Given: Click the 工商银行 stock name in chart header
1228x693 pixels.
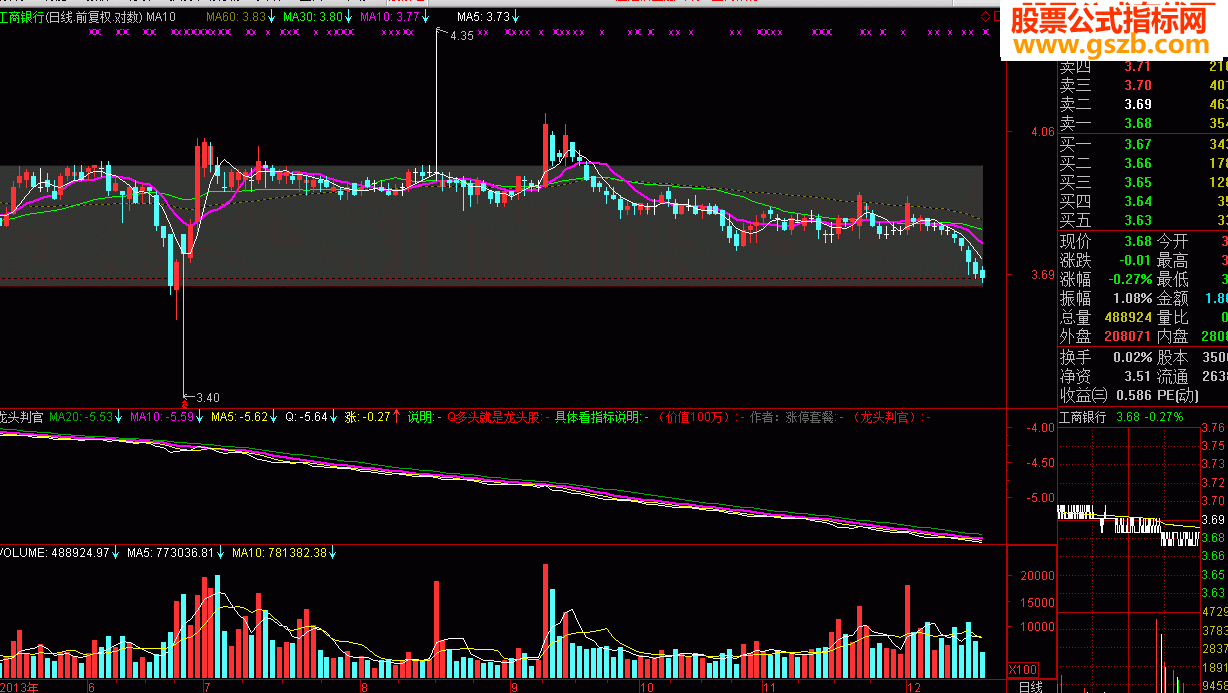Looking at the screenshot, I should [22, 17].
